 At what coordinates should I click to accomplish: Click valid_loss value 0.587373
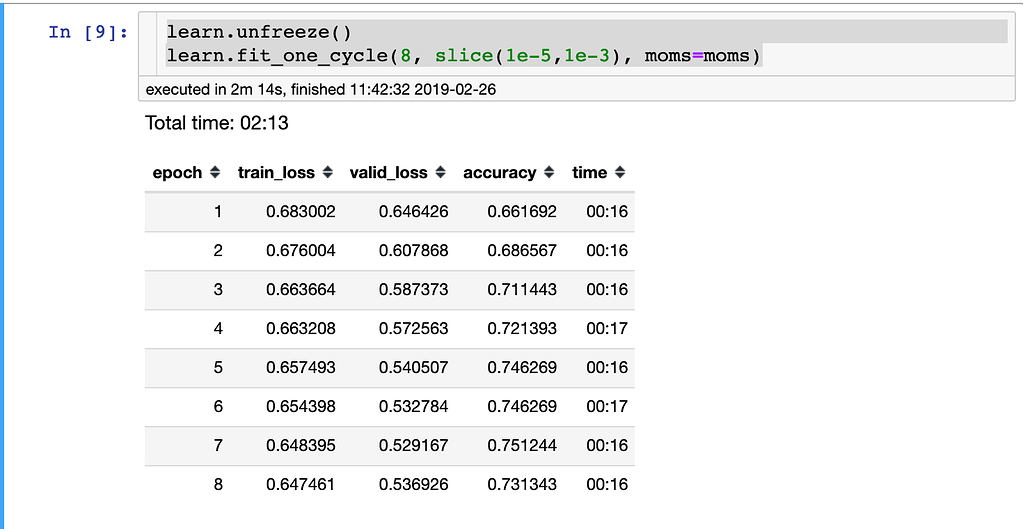click(413, 290)
